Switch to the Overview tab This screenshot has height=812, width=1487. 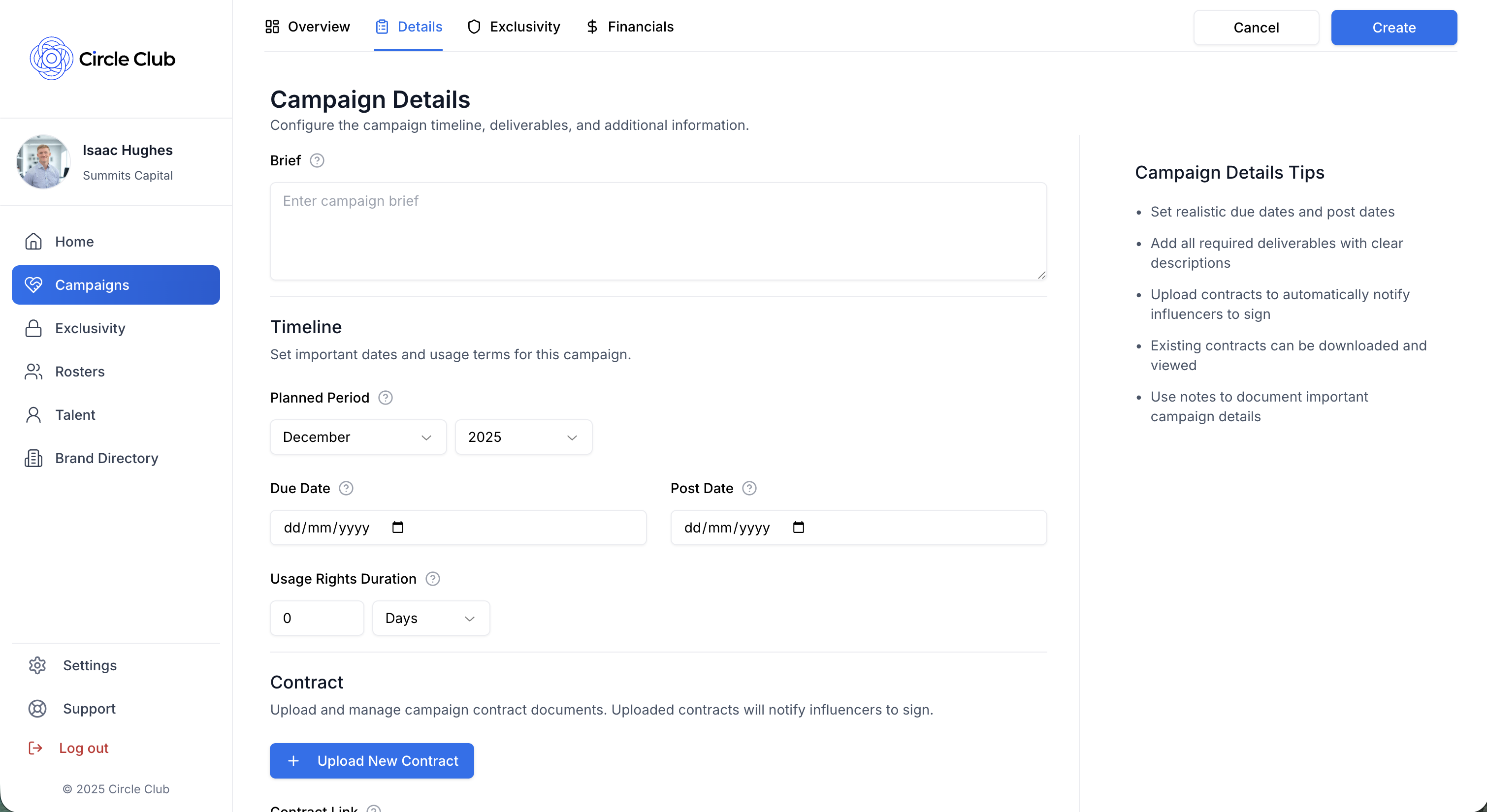pos(307,27)
